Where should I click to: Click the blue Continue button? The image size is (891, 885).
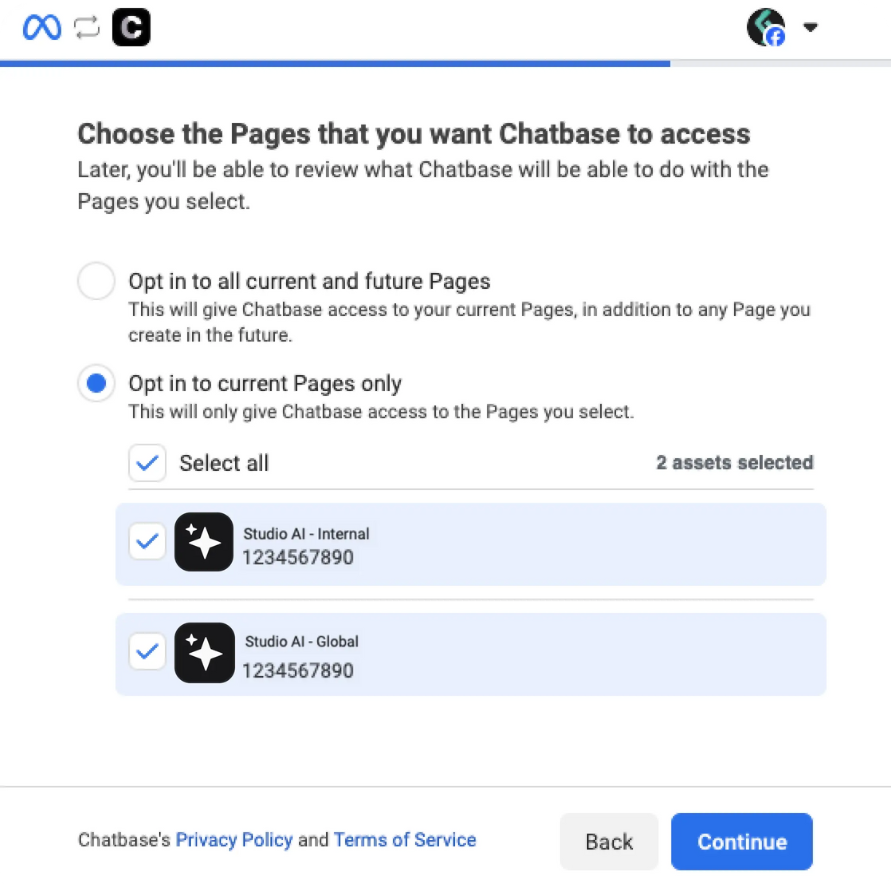[x=742, y=841]
